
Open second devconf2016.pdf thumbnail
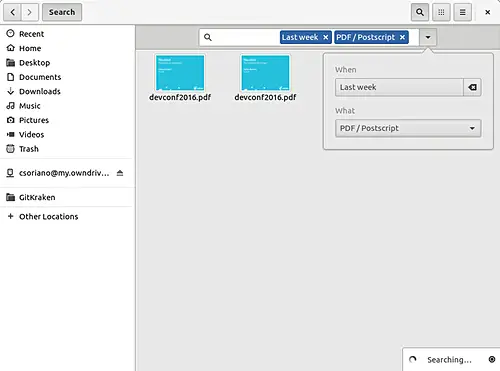pyautogui.click(x=265, y=73)
